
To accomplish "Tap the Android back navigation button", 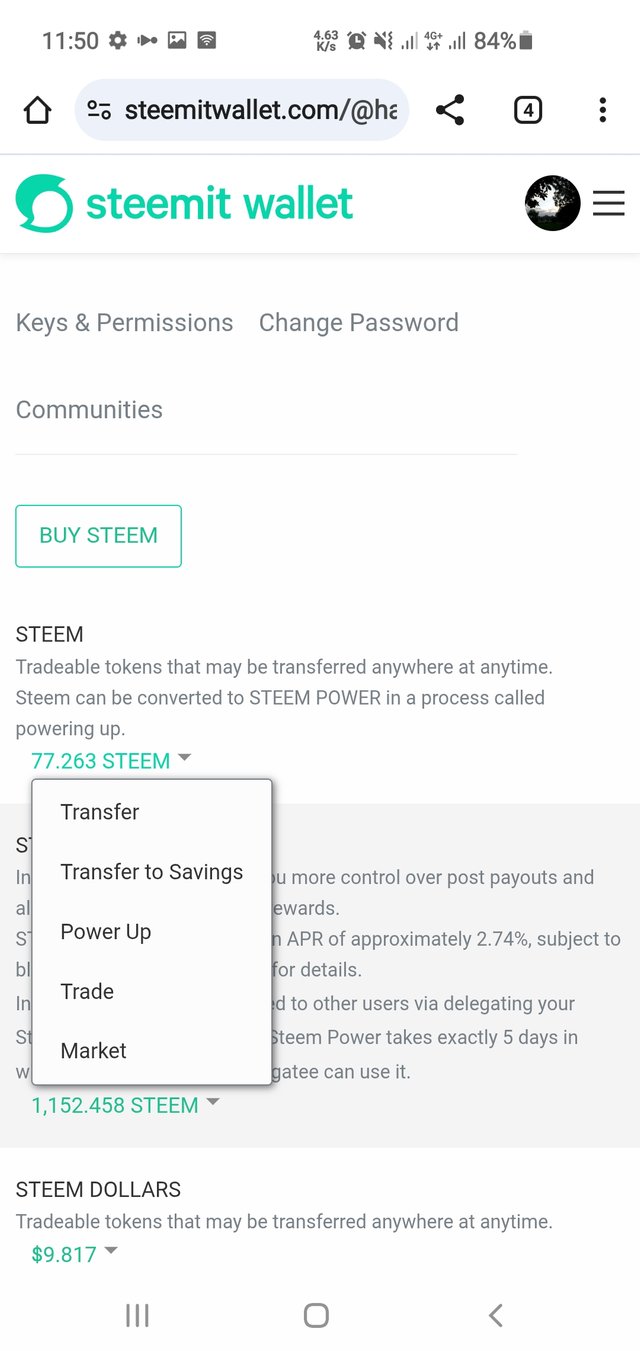I will tap(495, 1315).
